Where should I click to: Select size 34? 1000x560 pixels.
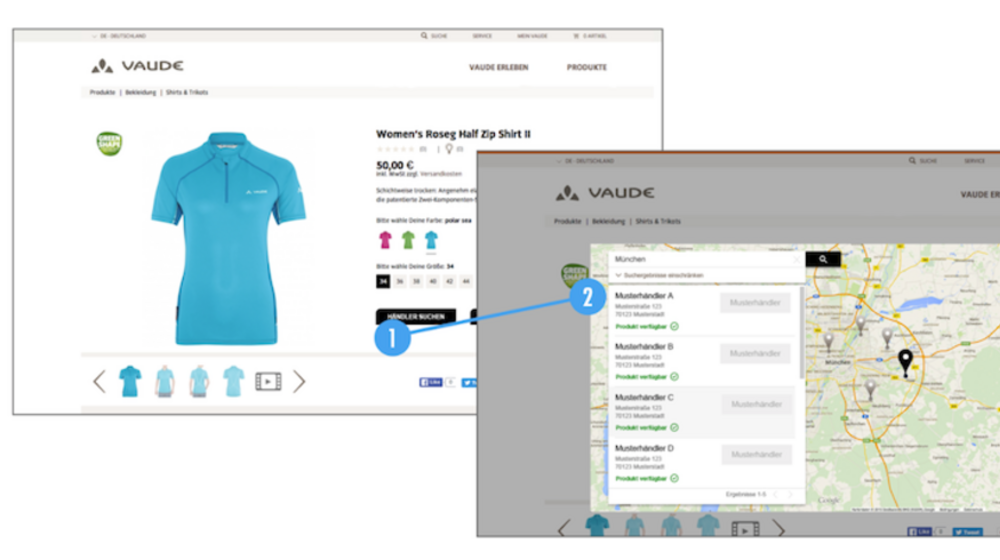point(383,281)
